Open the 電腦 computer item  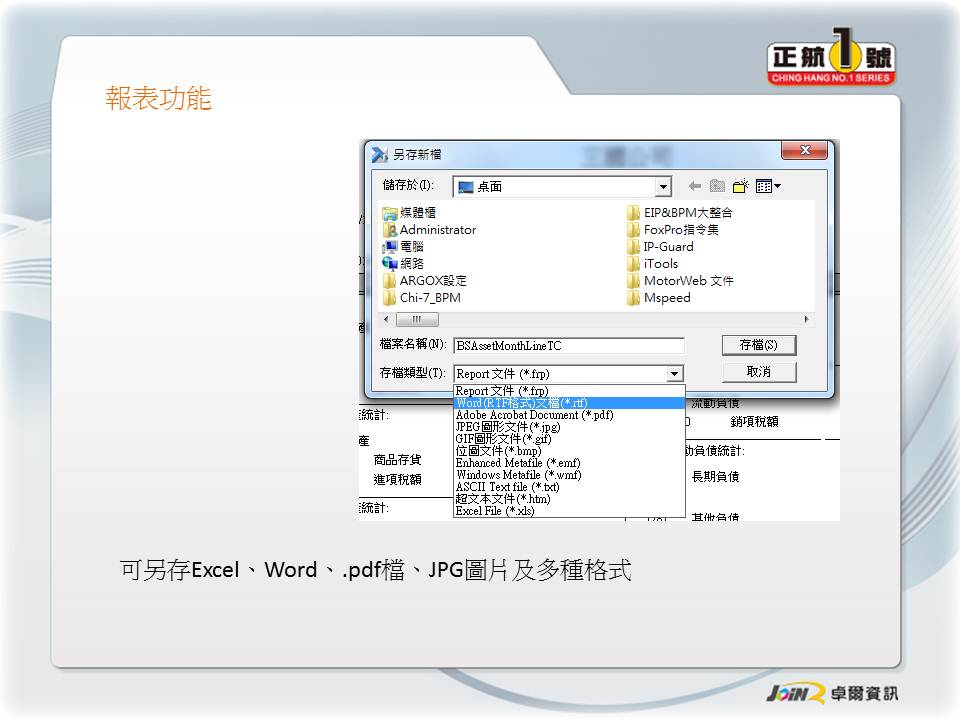(411, 247)
